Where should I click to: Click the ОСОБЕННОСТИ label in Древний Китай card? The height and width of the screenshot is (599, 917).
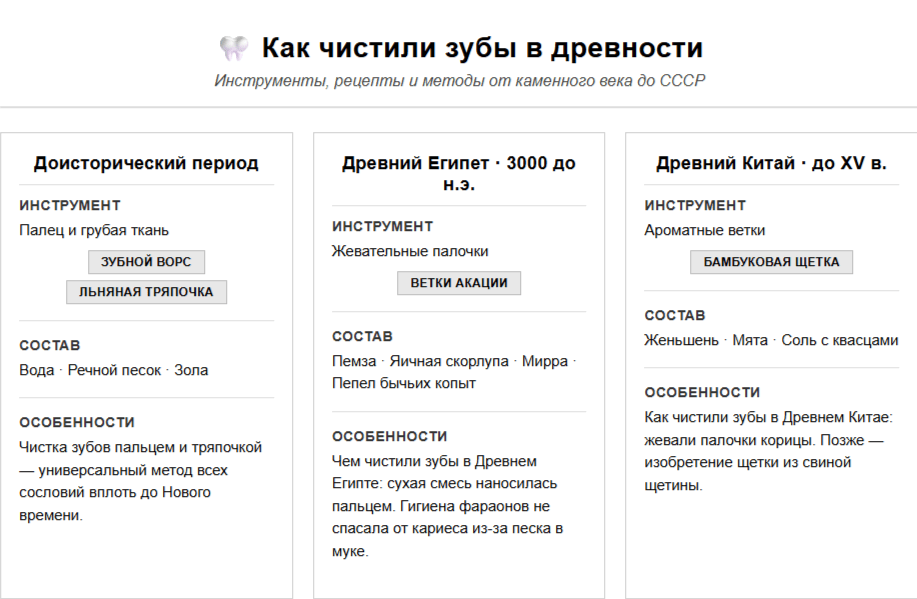pos(702,393)
